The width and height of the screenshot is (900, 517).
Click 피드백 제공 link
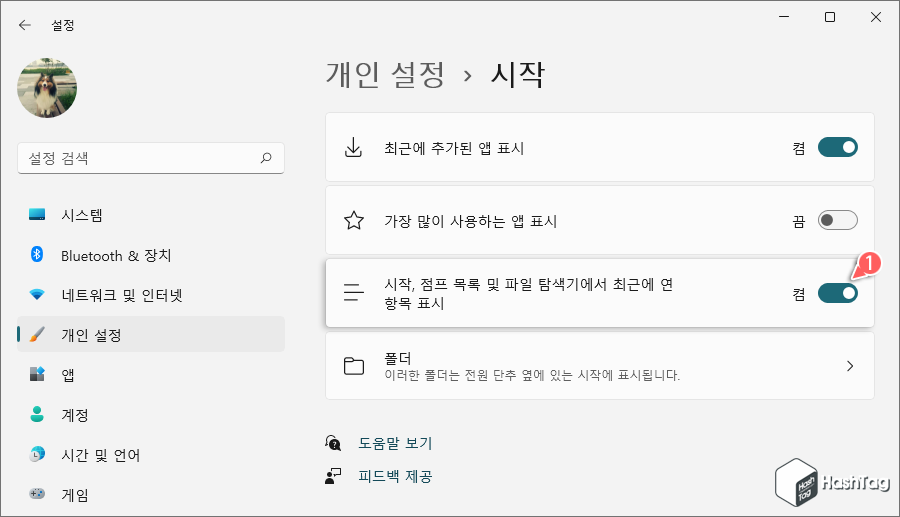395,476
